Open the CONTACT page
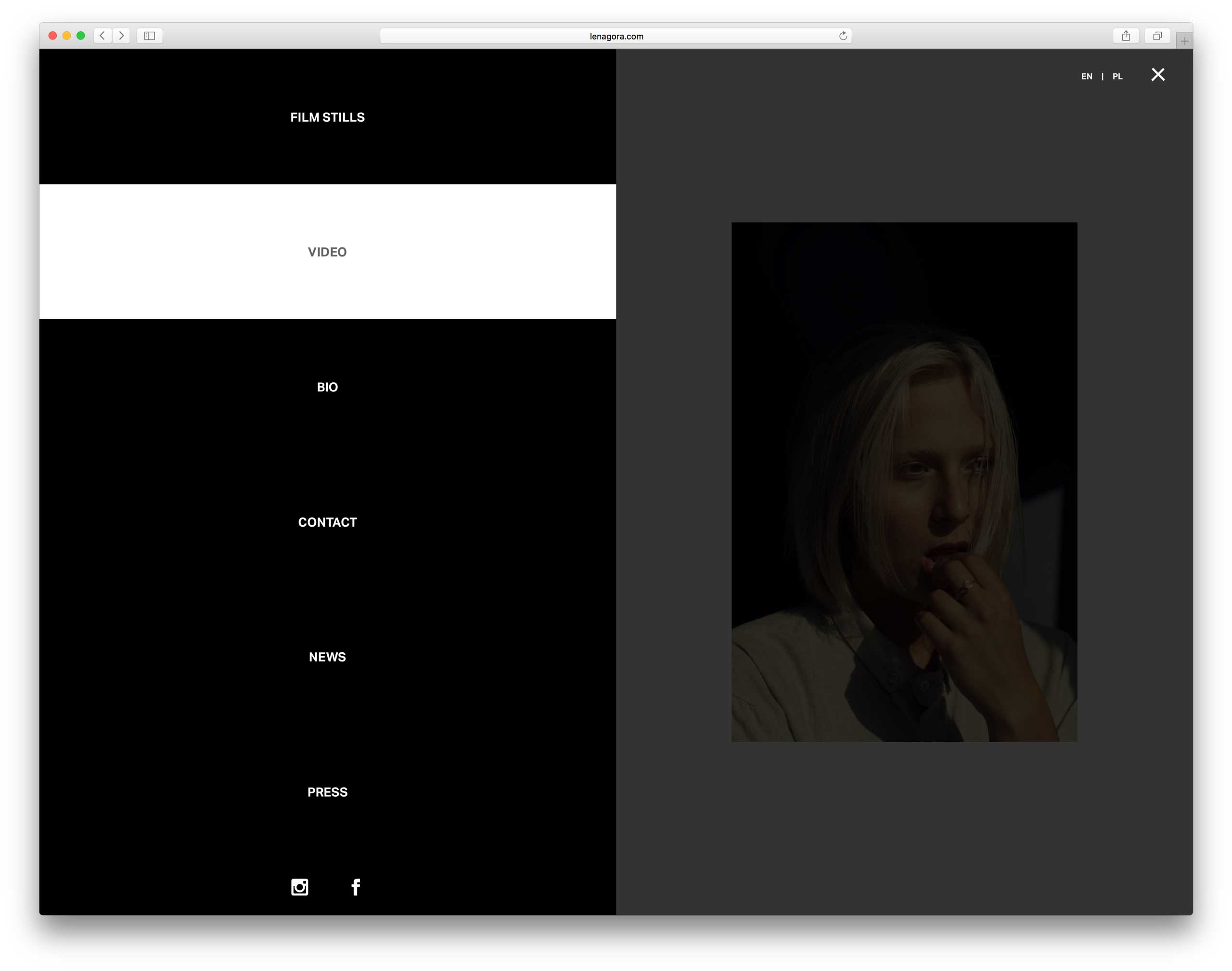1232x971 pixels. [x=327, y=522]
